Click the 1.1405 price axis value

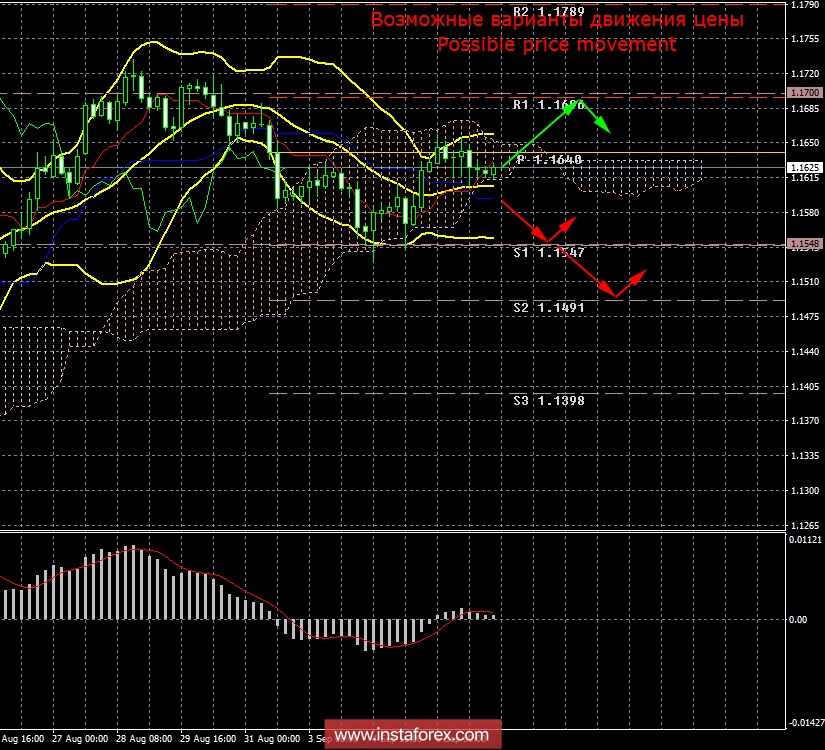pos(805,386)
